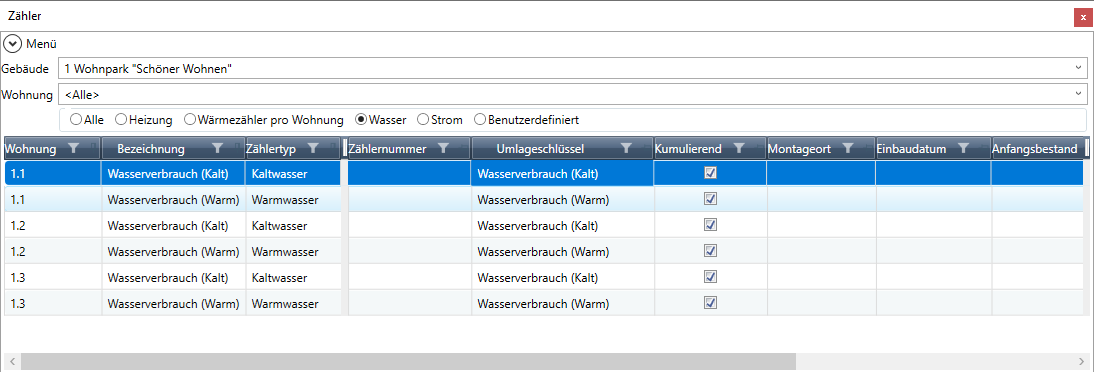Click Zählernummer cell of 1.2 Kaltwasser row

click(410, 225)
